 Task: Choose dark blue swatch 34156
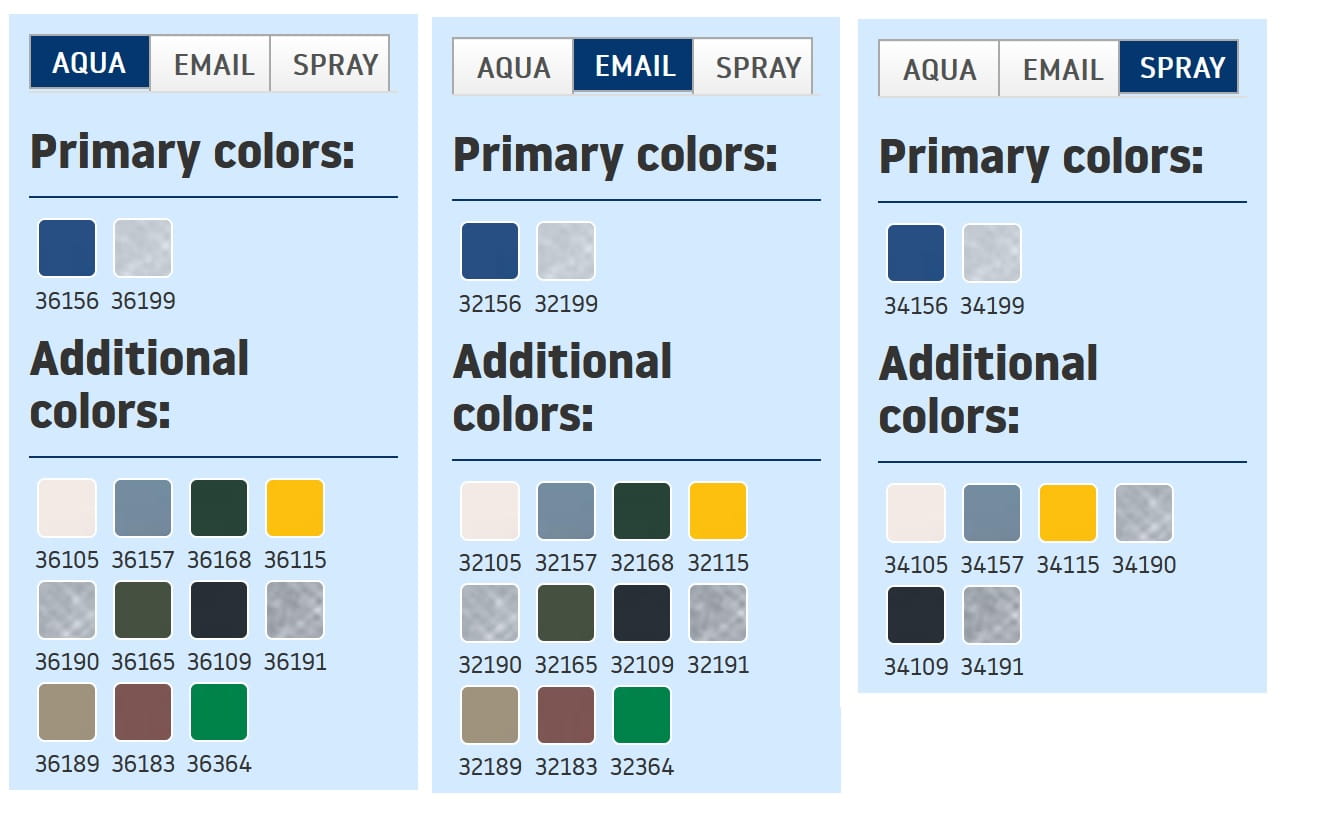916,253
